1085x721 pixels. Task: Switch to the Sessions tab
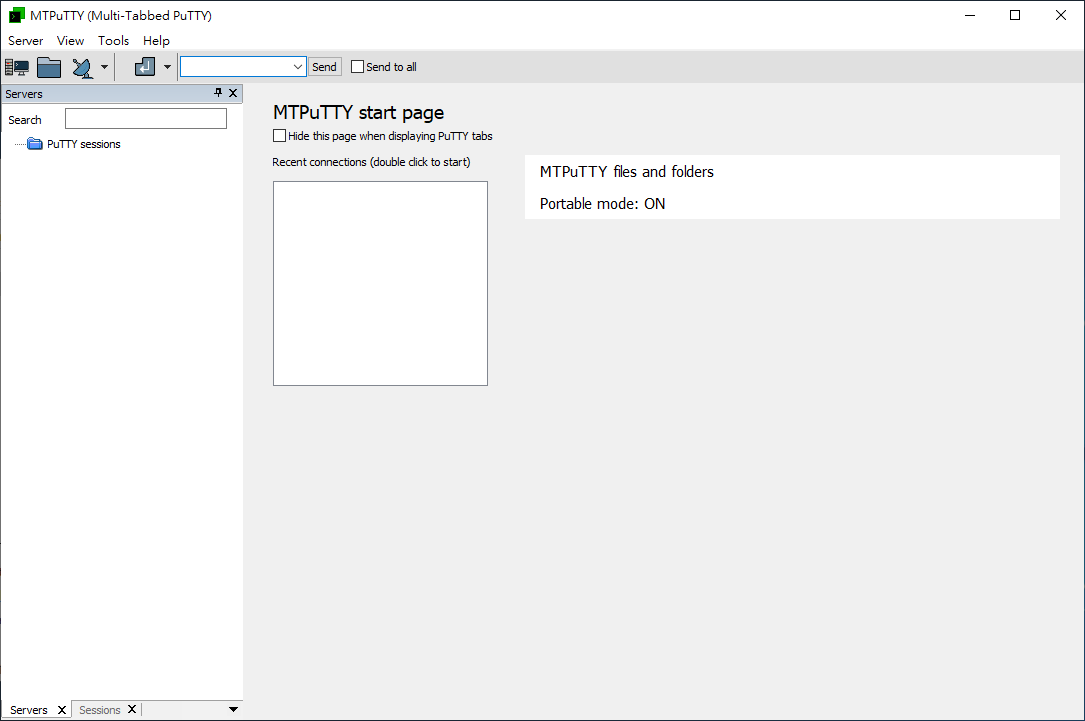[99, 709]
